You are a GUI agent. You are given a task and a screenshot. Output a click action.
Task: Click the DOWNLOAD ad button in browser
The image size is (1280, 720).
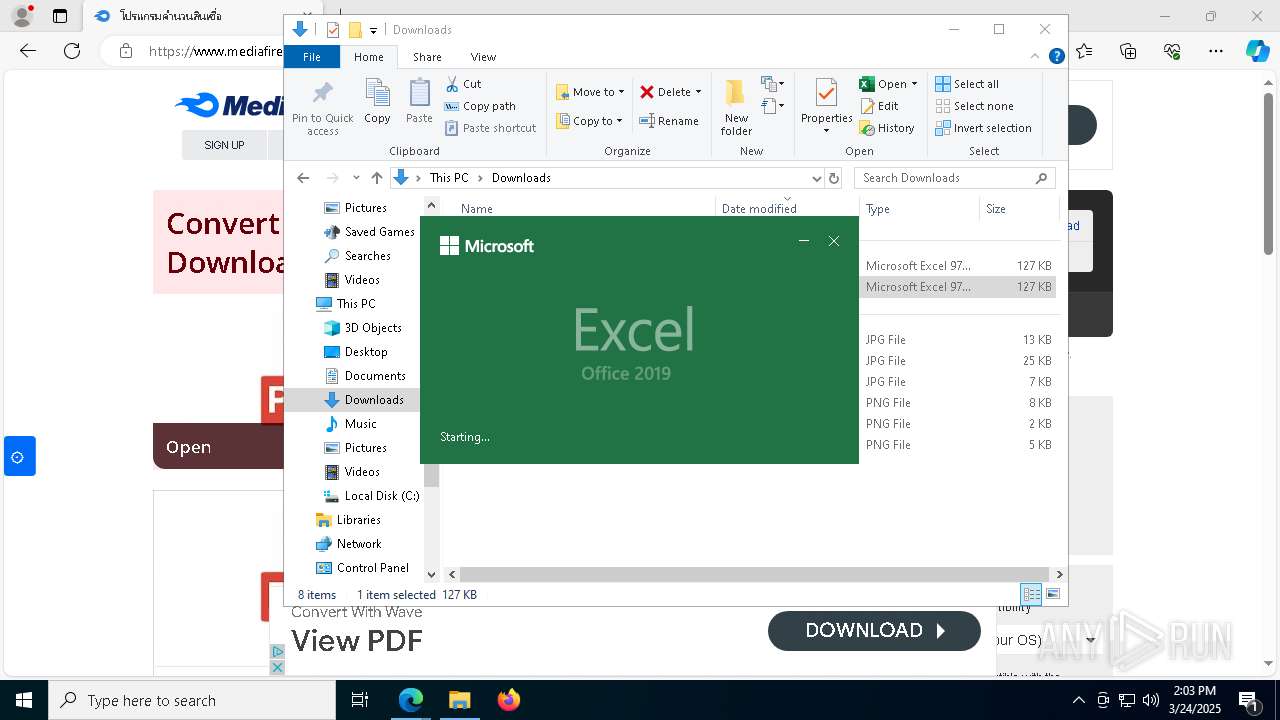(x=874, y=631)
